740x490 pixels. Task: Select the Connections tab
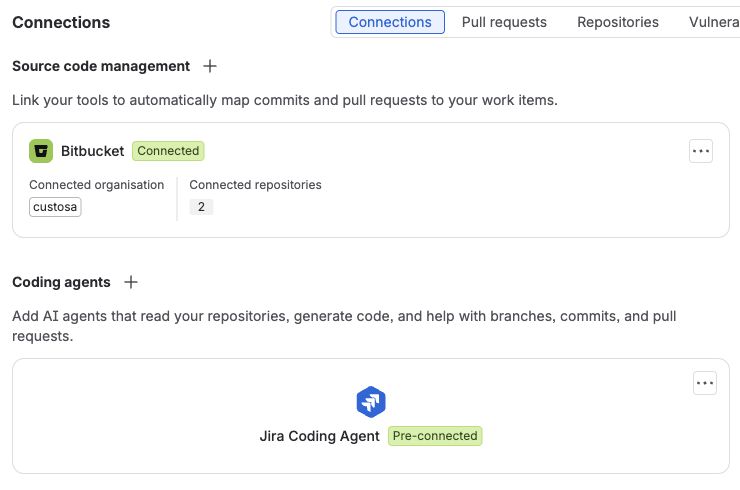(390, 22)
